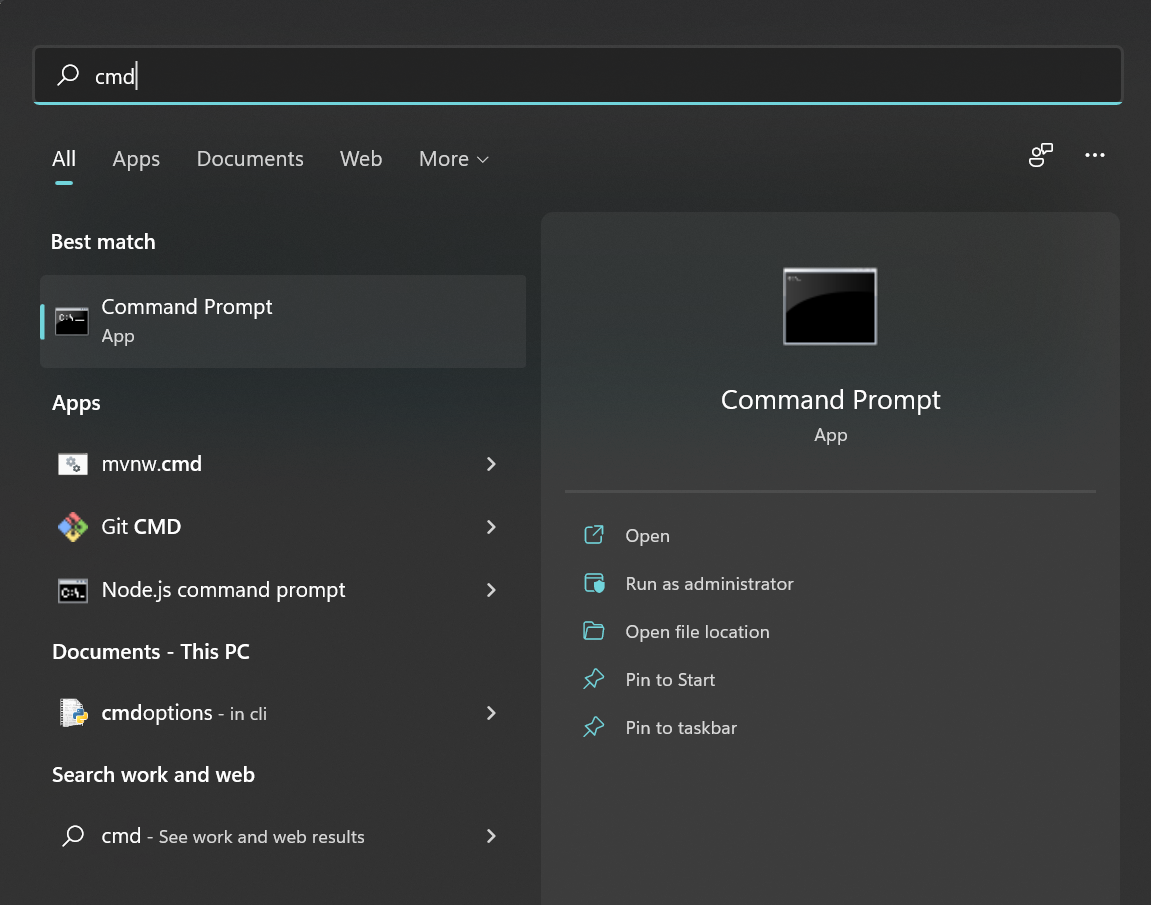This screenshot has height=905, width=1151.
Task: Click the cmdoptions Python file icon
Action: [72, 713]
